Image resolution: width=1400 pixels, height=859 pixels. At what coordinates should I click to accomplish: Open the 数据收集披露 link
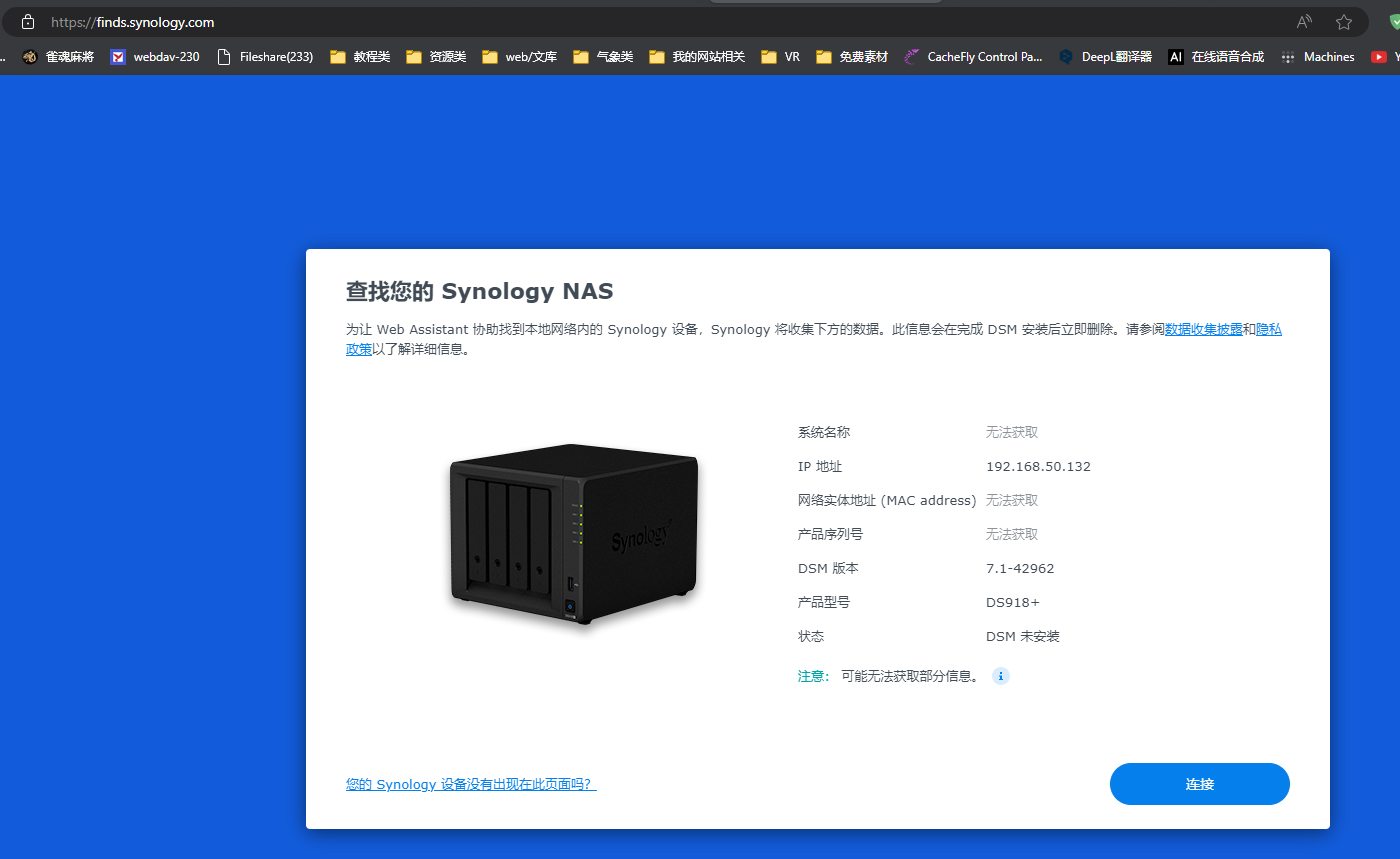pos(1204,329)
